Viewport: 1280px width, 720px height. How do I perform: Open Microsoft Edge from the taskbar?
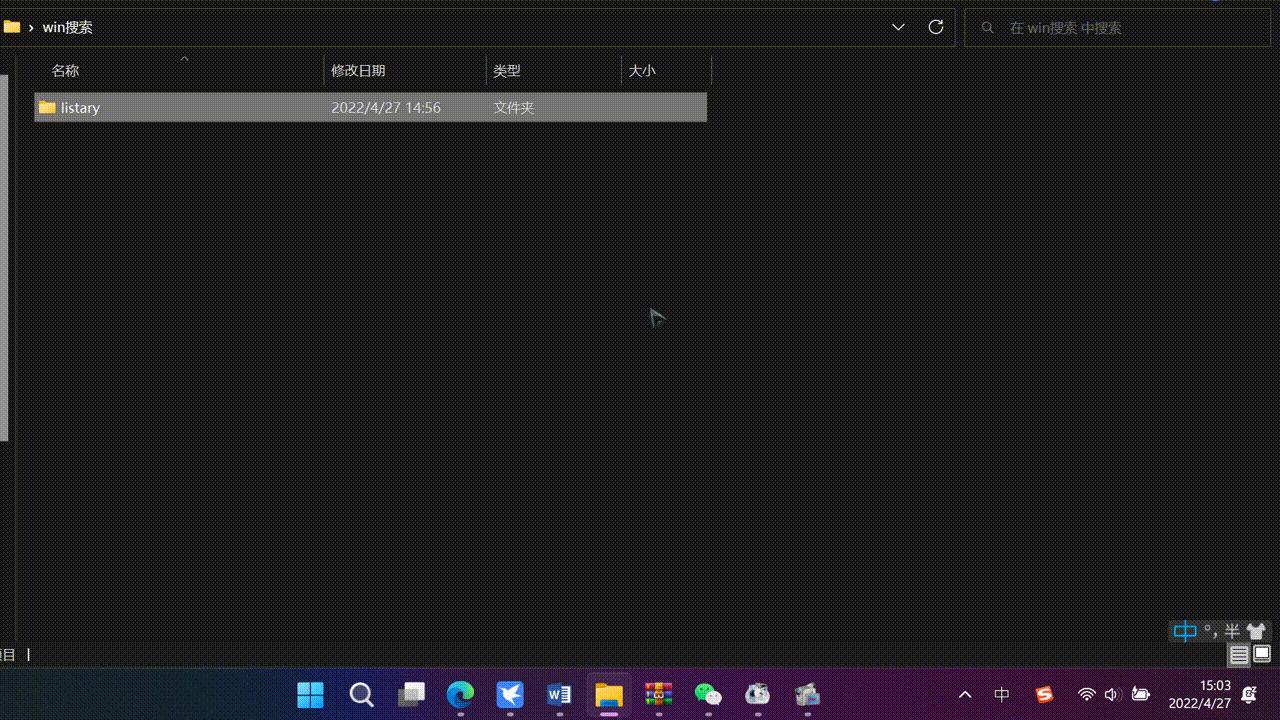[x=459, y=694]
